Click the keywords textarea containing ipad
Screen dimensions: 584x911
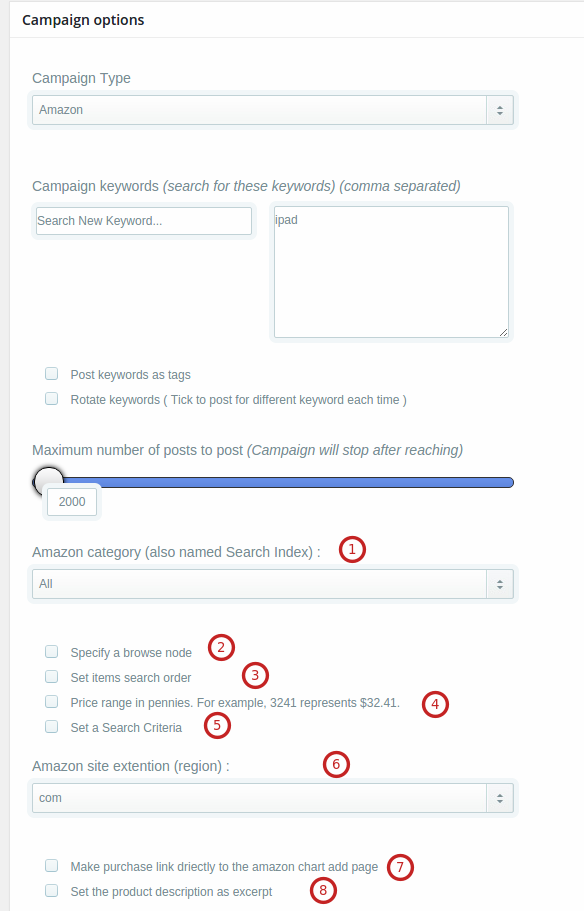click(x=391, y=272)
